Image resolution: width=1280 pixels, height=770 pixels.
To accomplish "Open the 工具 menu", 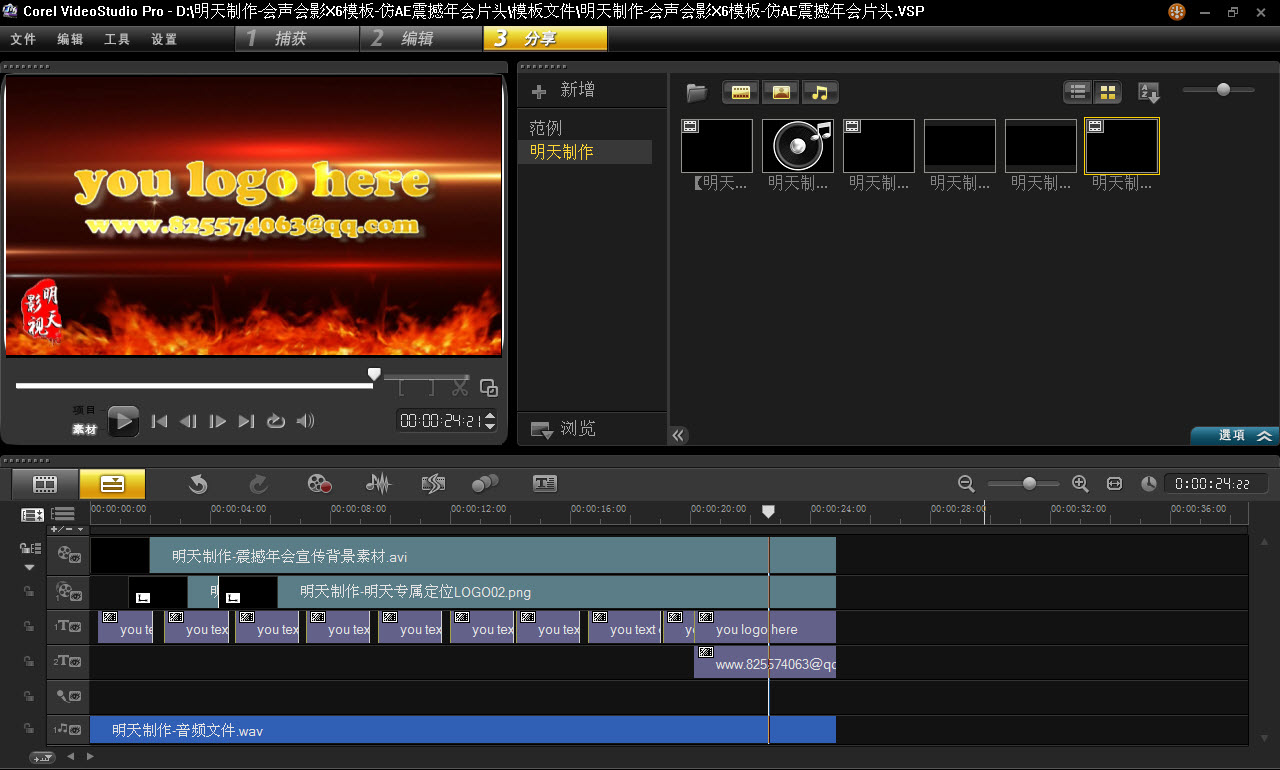I will coord(117,39).
